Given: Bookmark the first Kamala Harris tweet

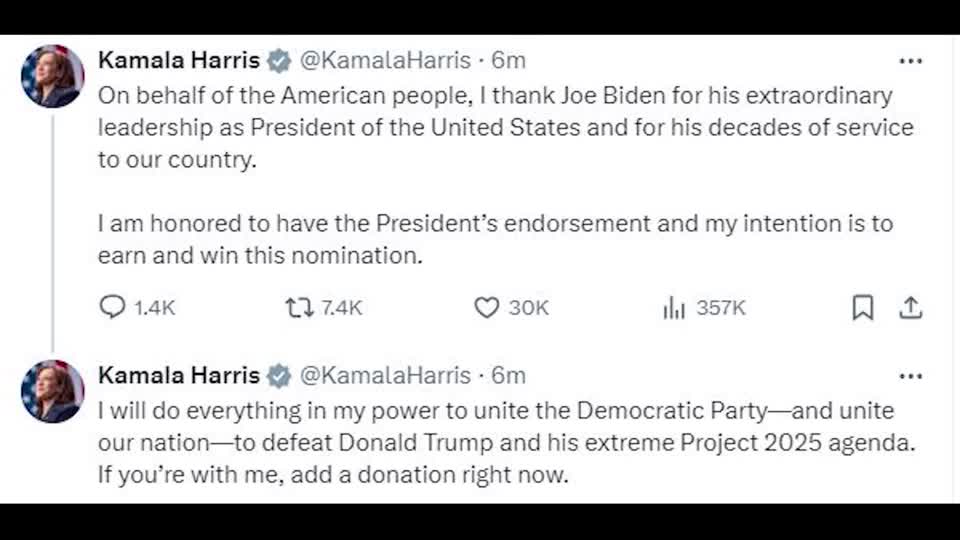Looking at the screenshot, I should (x=862, y=308).
